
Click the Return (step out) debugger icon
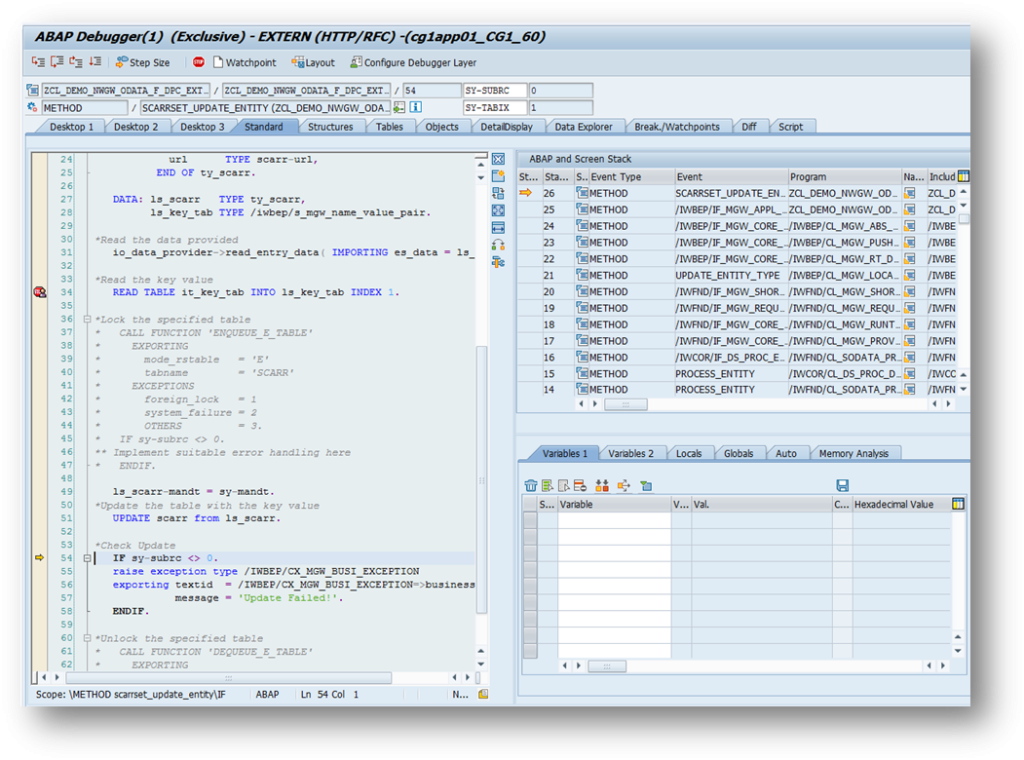pyautogui.click(x=76, y=62)
